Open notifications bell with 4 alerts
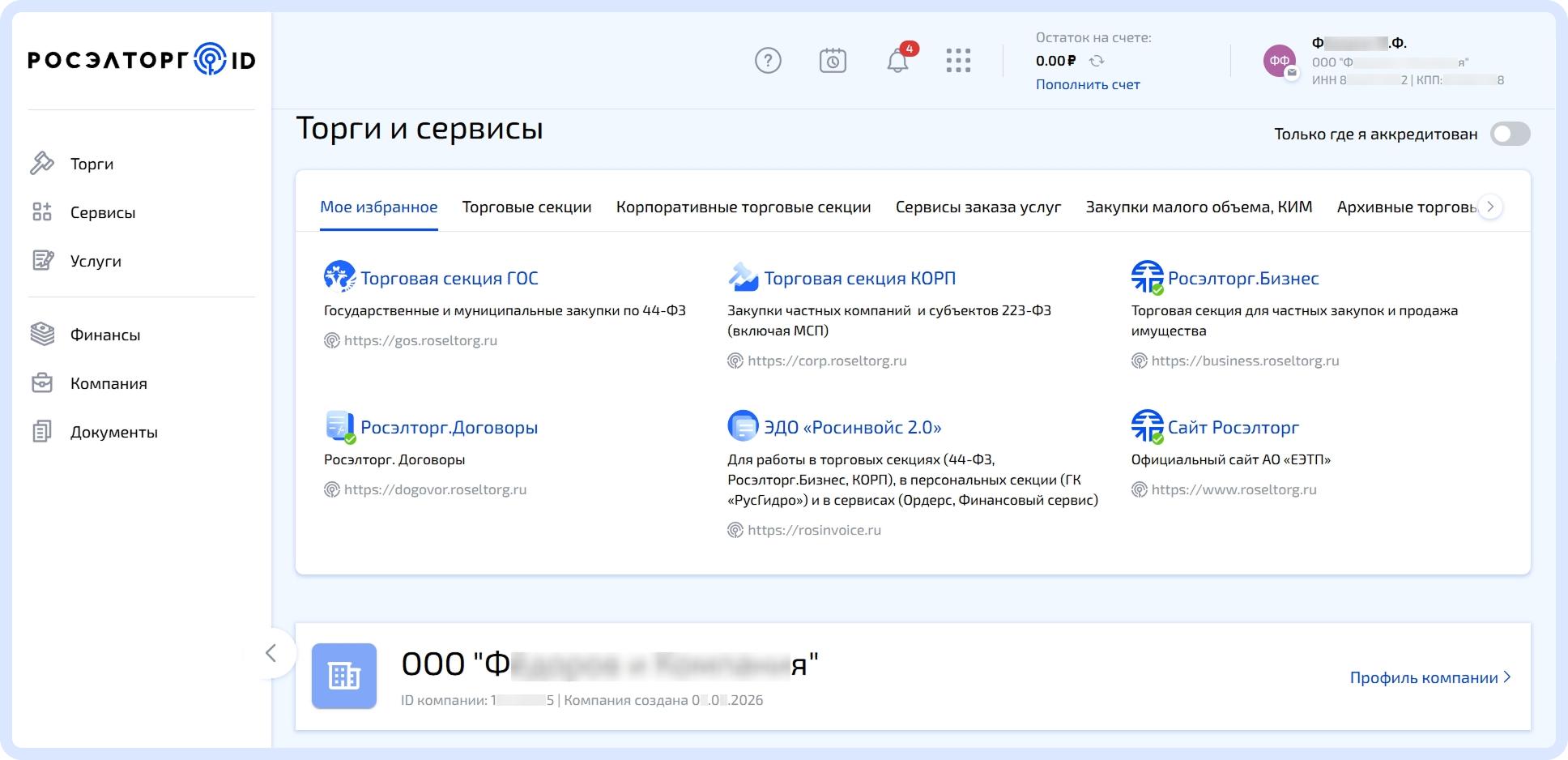1568x760 pixels. (x=897, y=61)
